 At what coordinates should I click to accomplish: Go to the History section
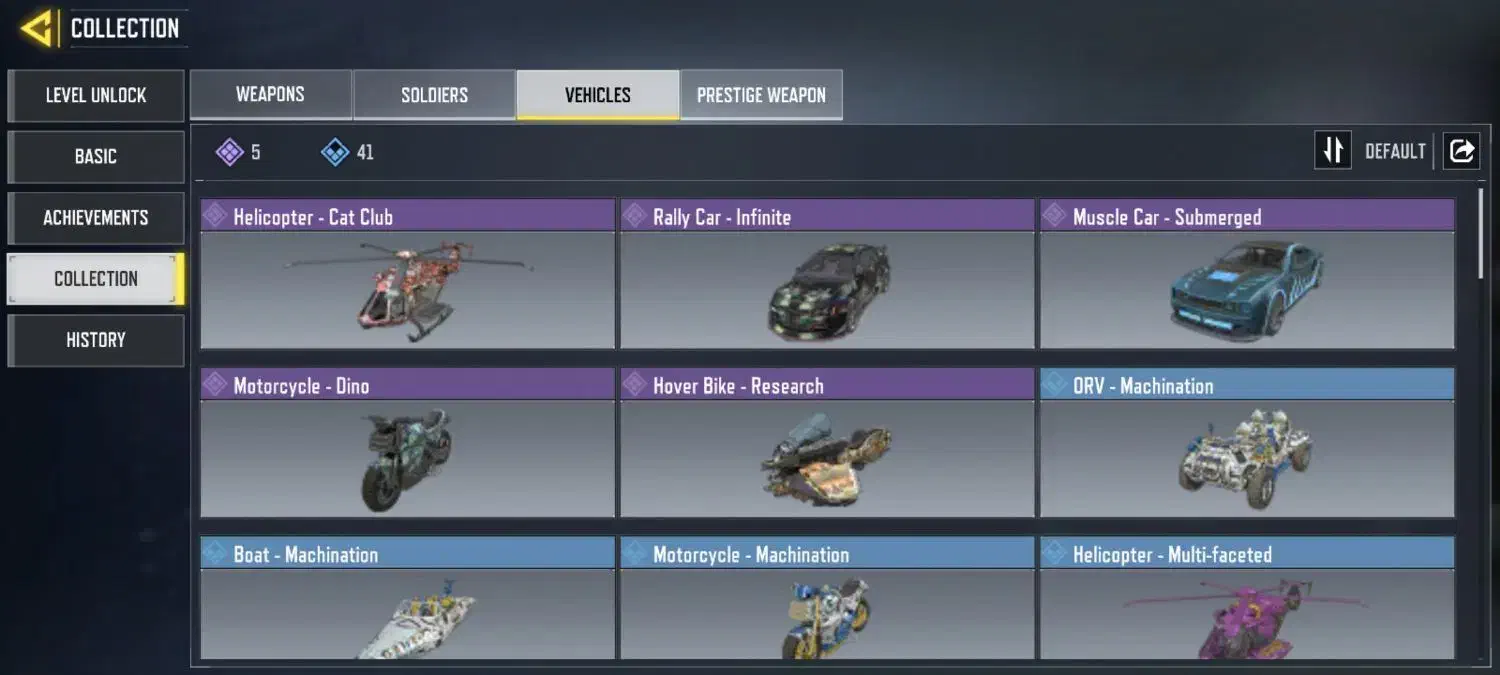[x=96, y=340]
